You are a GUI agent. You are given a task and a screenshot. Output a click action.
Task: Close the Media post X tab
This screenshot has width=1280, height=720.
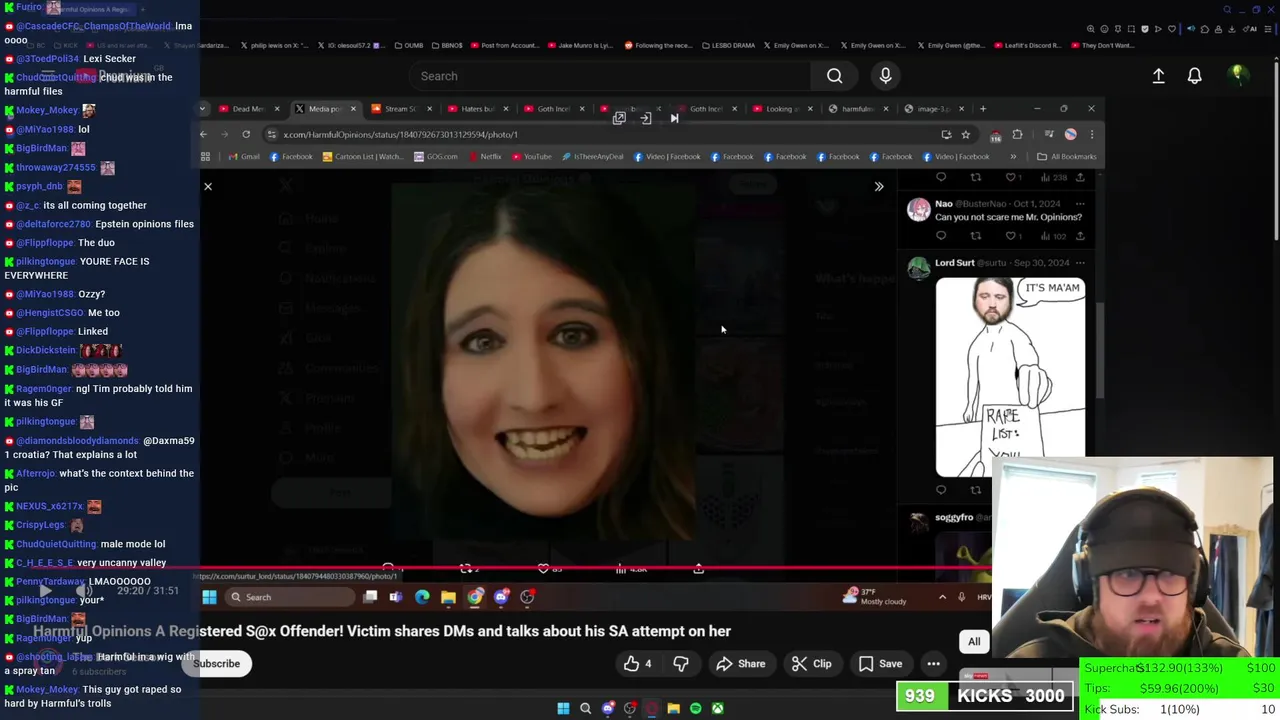tap(353, 108)
